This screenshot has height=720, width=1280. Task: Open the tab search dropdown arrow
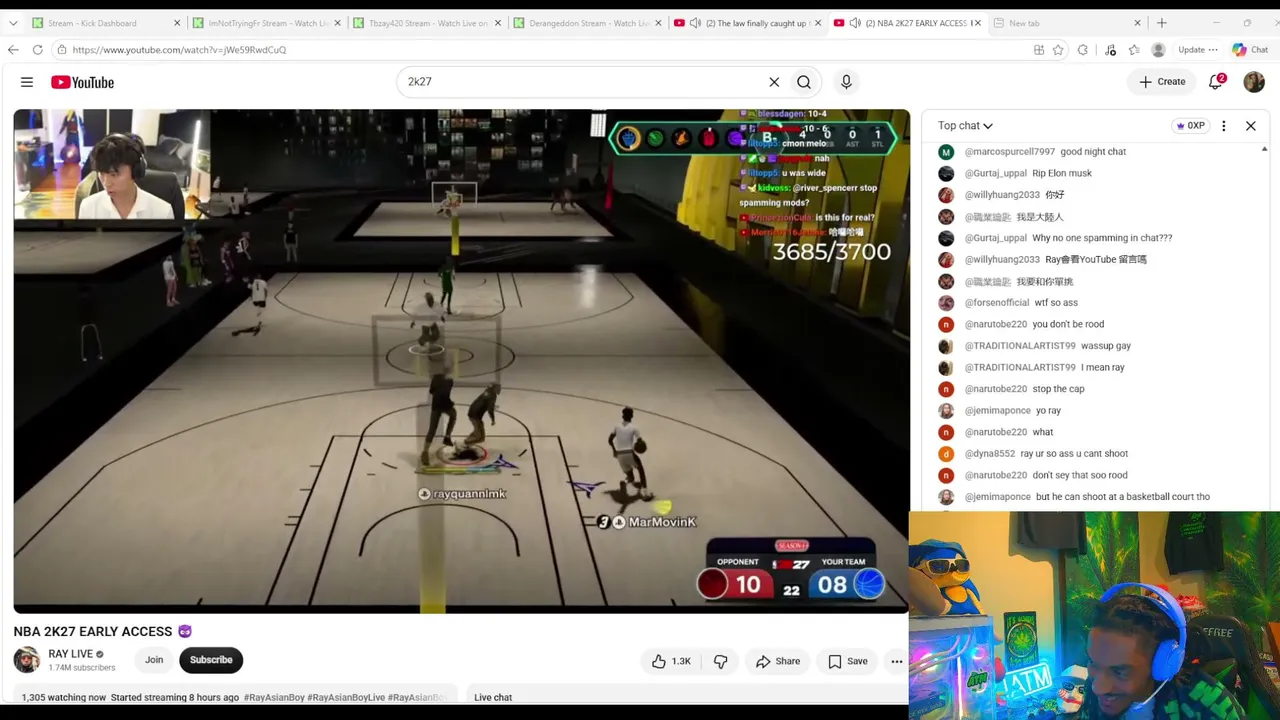[x=13, y=23]
